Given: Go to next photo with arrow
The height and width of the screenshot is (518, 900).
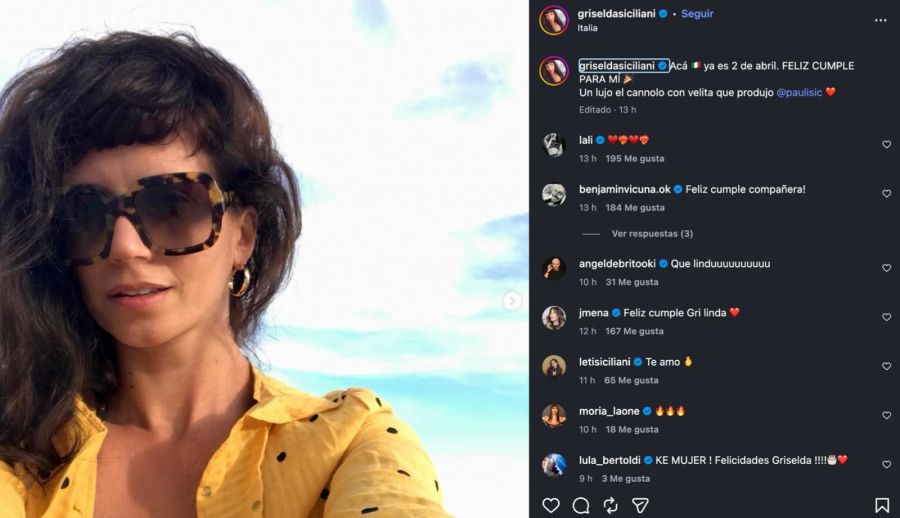Looking at the screenshot, I should pyautogui.click(x=512, y=301).
